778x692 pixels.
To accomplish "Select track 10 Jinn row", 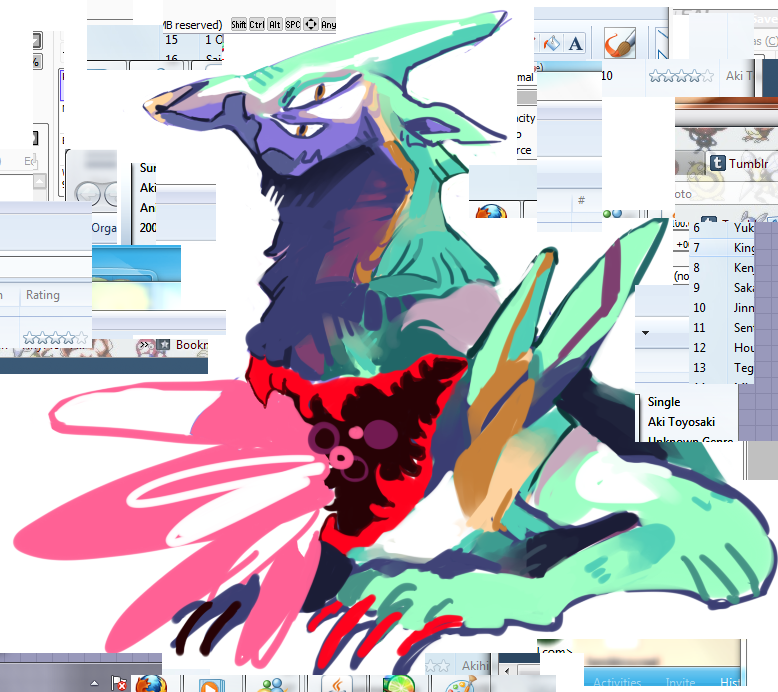I will point(722,308).
